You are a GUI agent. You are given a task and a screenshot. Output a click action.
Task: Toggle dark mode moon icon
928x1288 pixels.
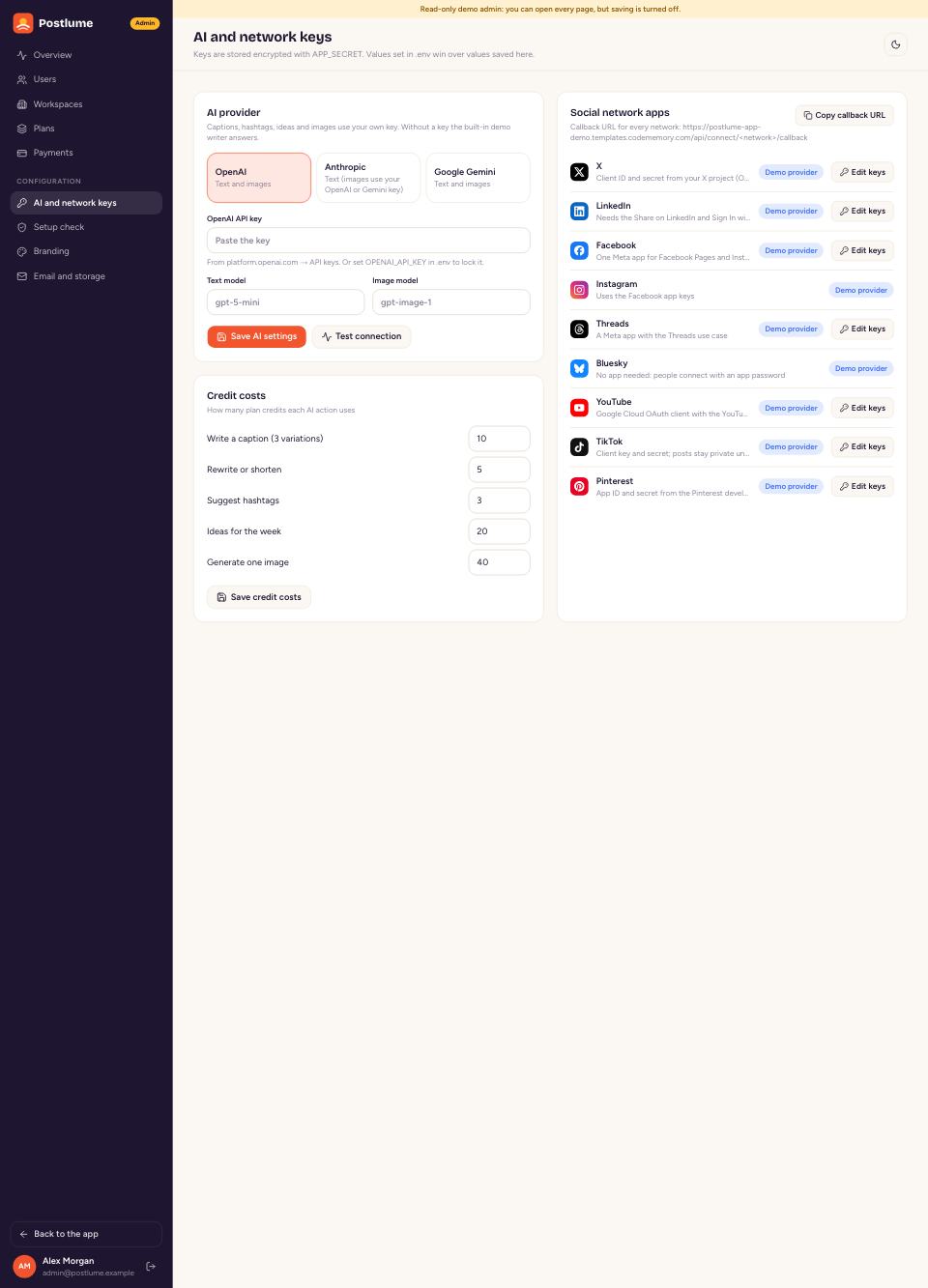pos(895,44)
